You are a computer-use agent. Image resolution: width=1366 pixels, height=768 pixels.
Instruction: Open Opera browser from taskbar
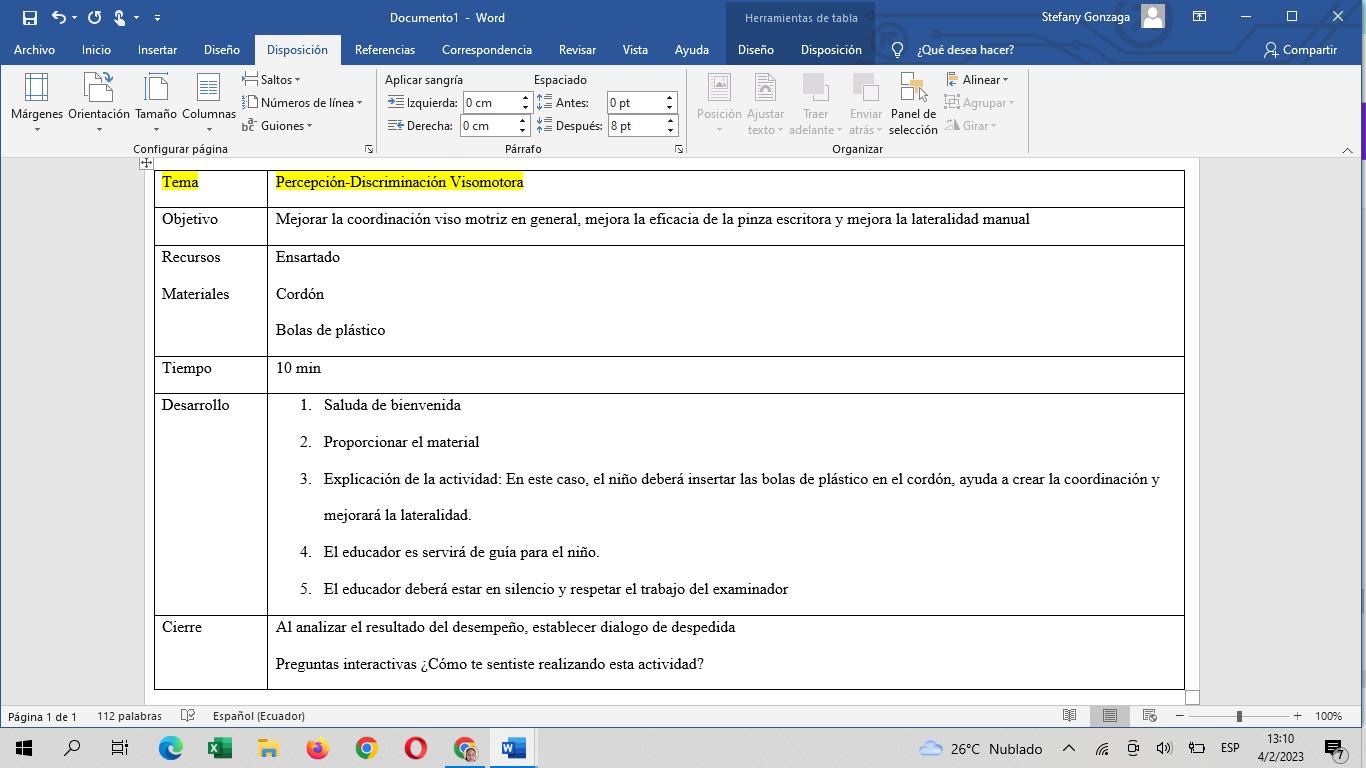(416, 748)
